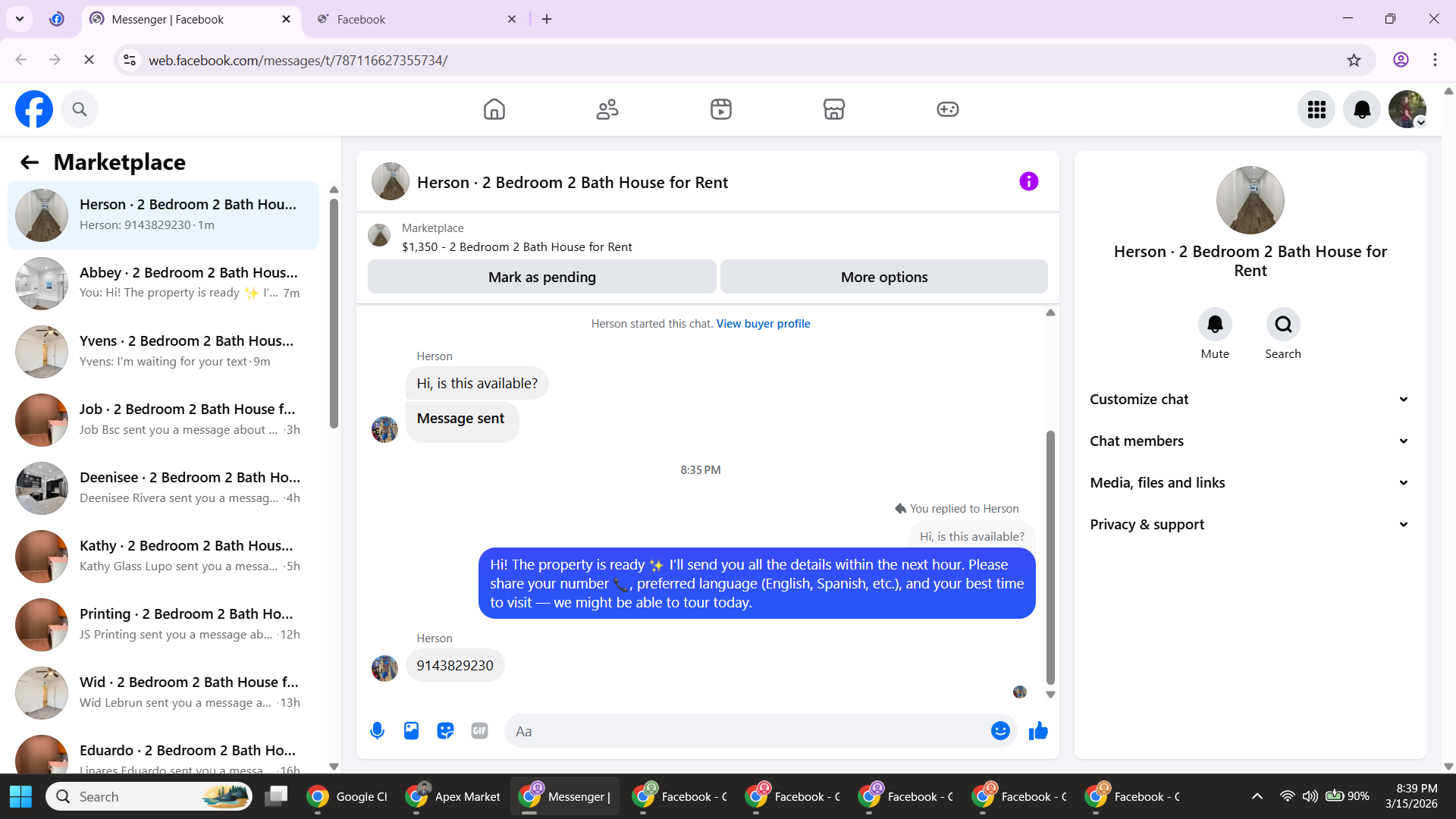
Task: Open the nine-dot Menu grid
Action: coord(1316,109)
